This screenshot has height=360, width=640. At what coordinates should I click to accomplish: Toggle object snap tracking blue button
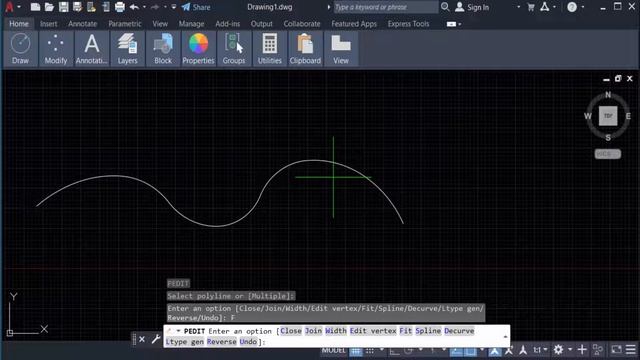coord(456,351)
